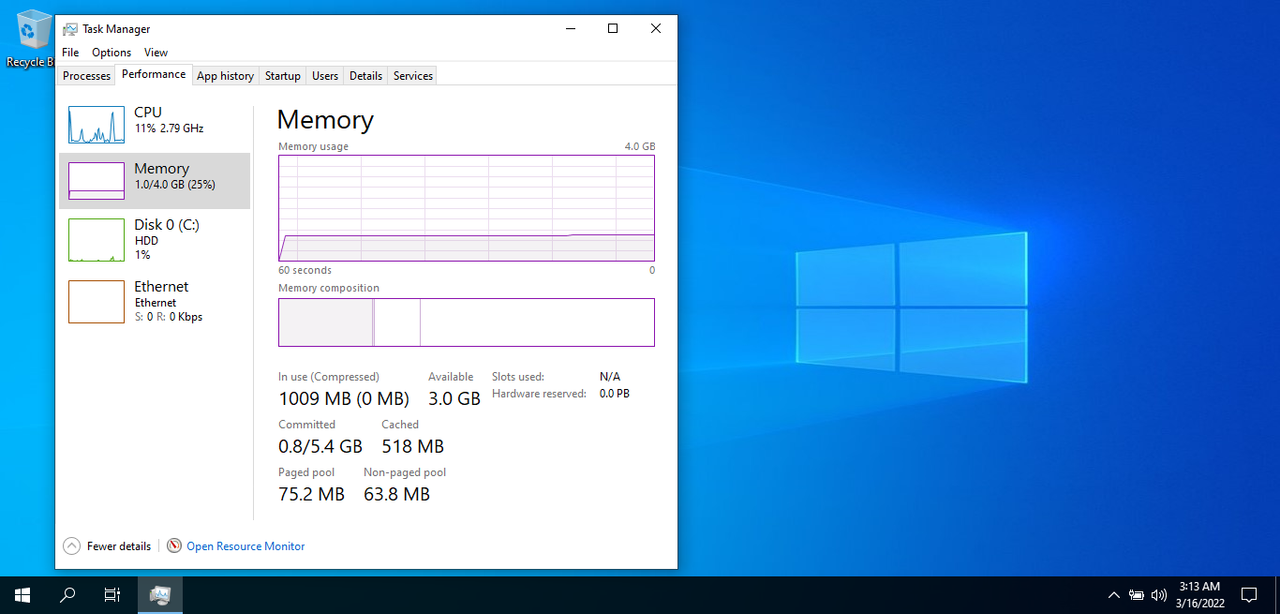This screenshot has height=614, width=1280.
Task: Open the Action Center notification icon
Action: tap(1249, 595)
